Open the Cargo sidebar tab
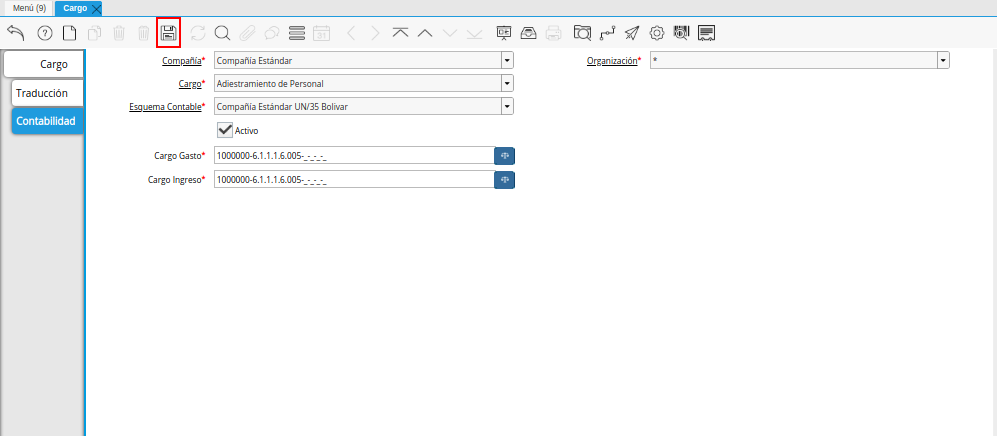Image resolution: width=997 pixels, height=436 pixels. click(x=44, y=64)
